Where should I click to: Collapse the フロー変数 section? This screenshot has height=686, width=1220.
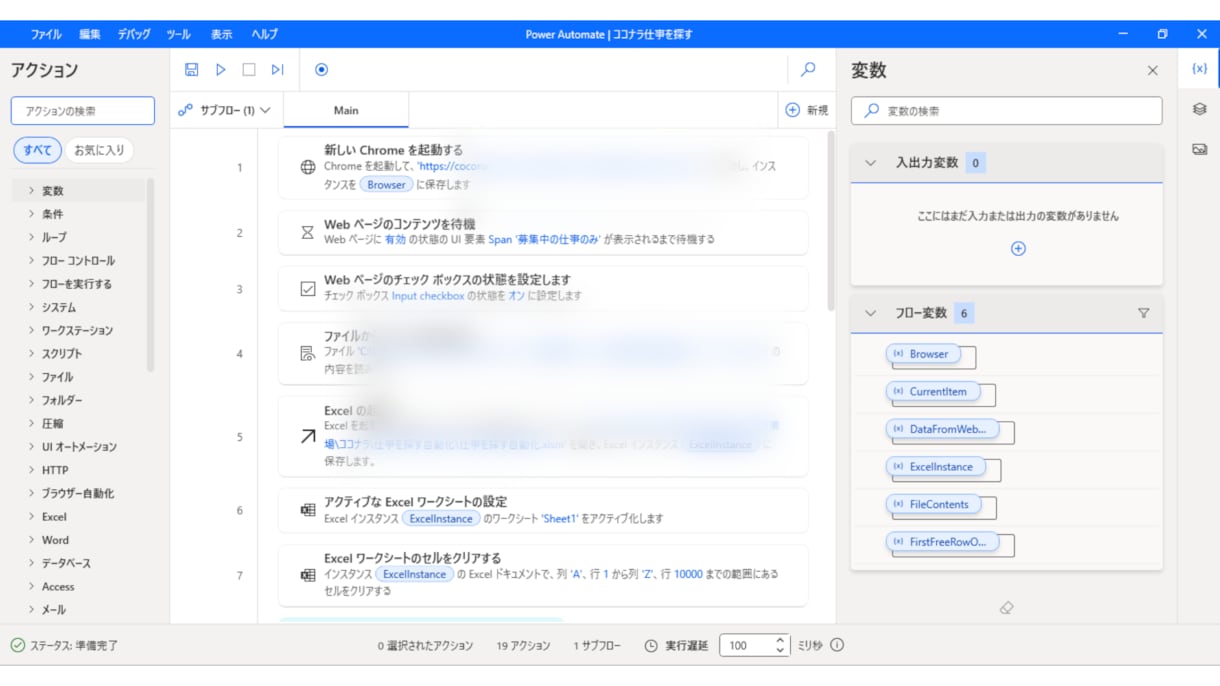pos(870,313)
